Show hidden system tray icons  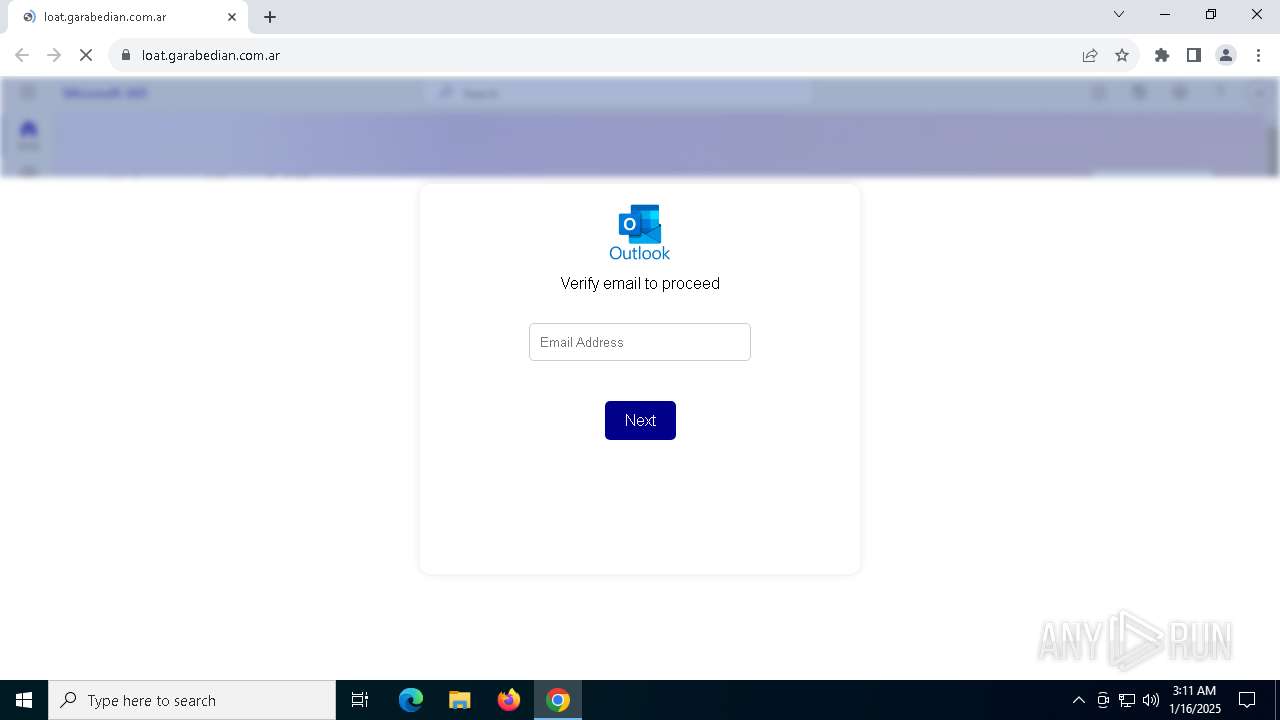click(x=1078, y=700)
